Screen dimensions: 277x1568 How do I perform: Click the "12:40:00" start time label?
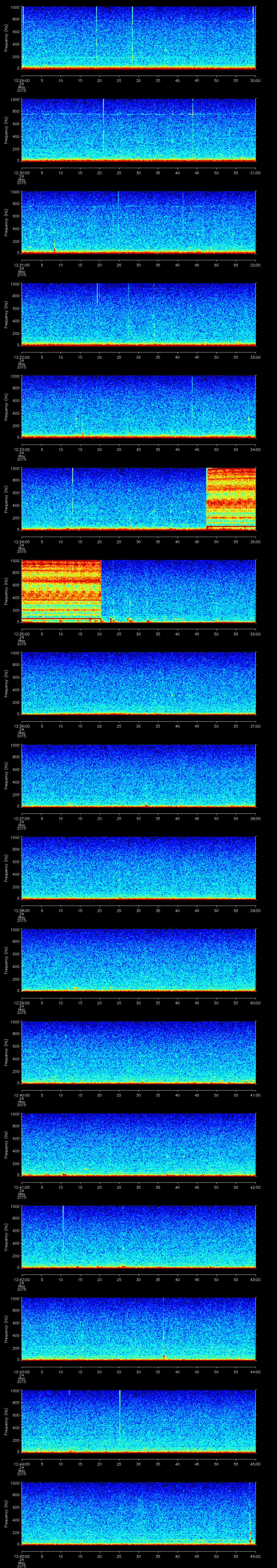coord(21,1095)
